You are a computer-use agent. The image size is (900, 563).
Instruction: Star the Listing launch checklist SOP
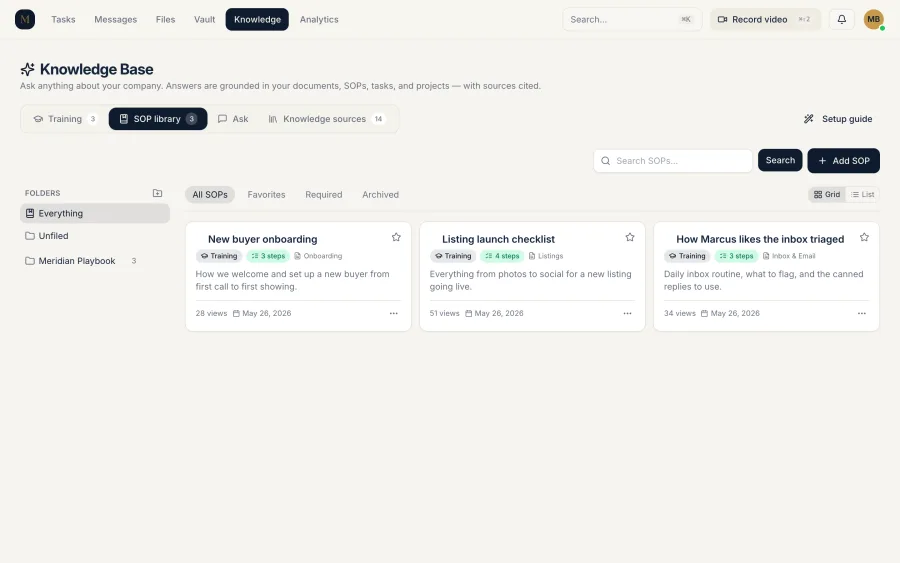[630, 238]
